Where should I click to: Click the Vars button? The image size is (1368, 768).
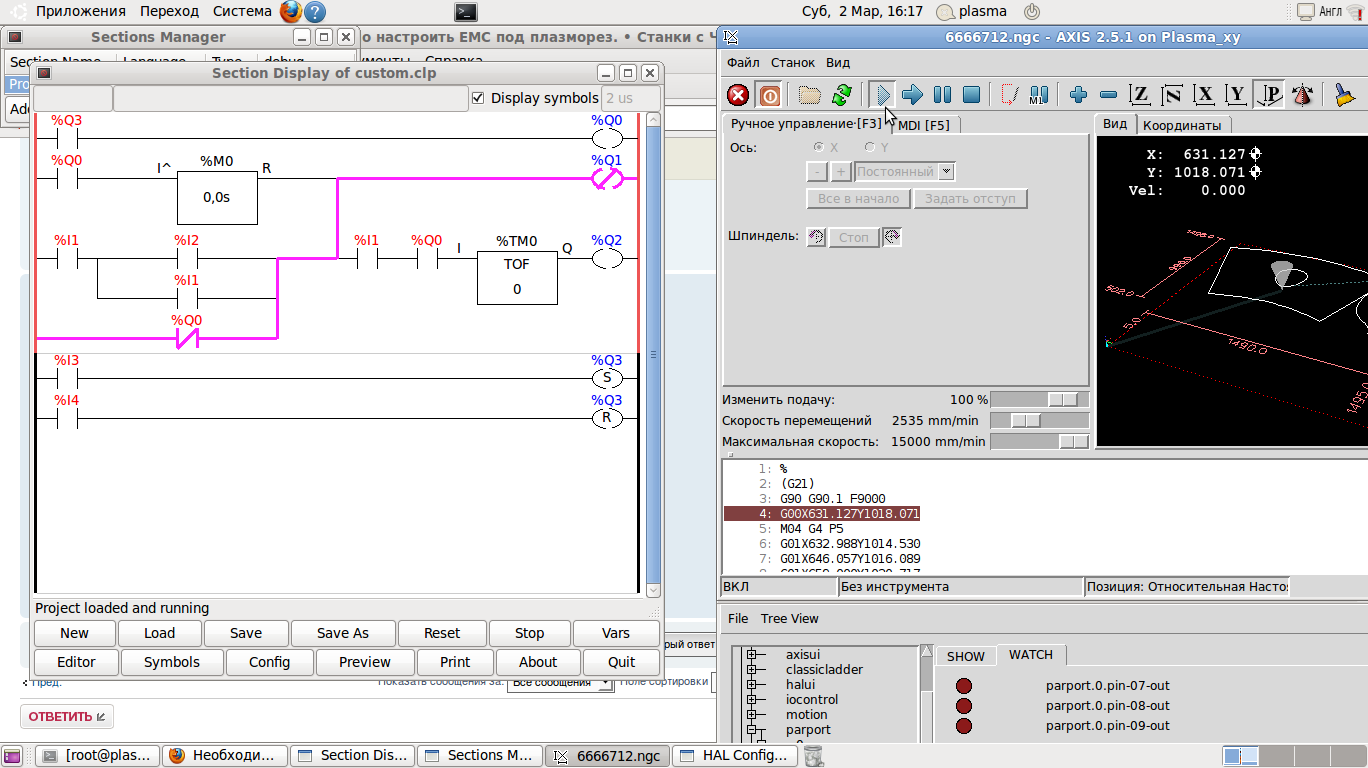coord(616,633)
